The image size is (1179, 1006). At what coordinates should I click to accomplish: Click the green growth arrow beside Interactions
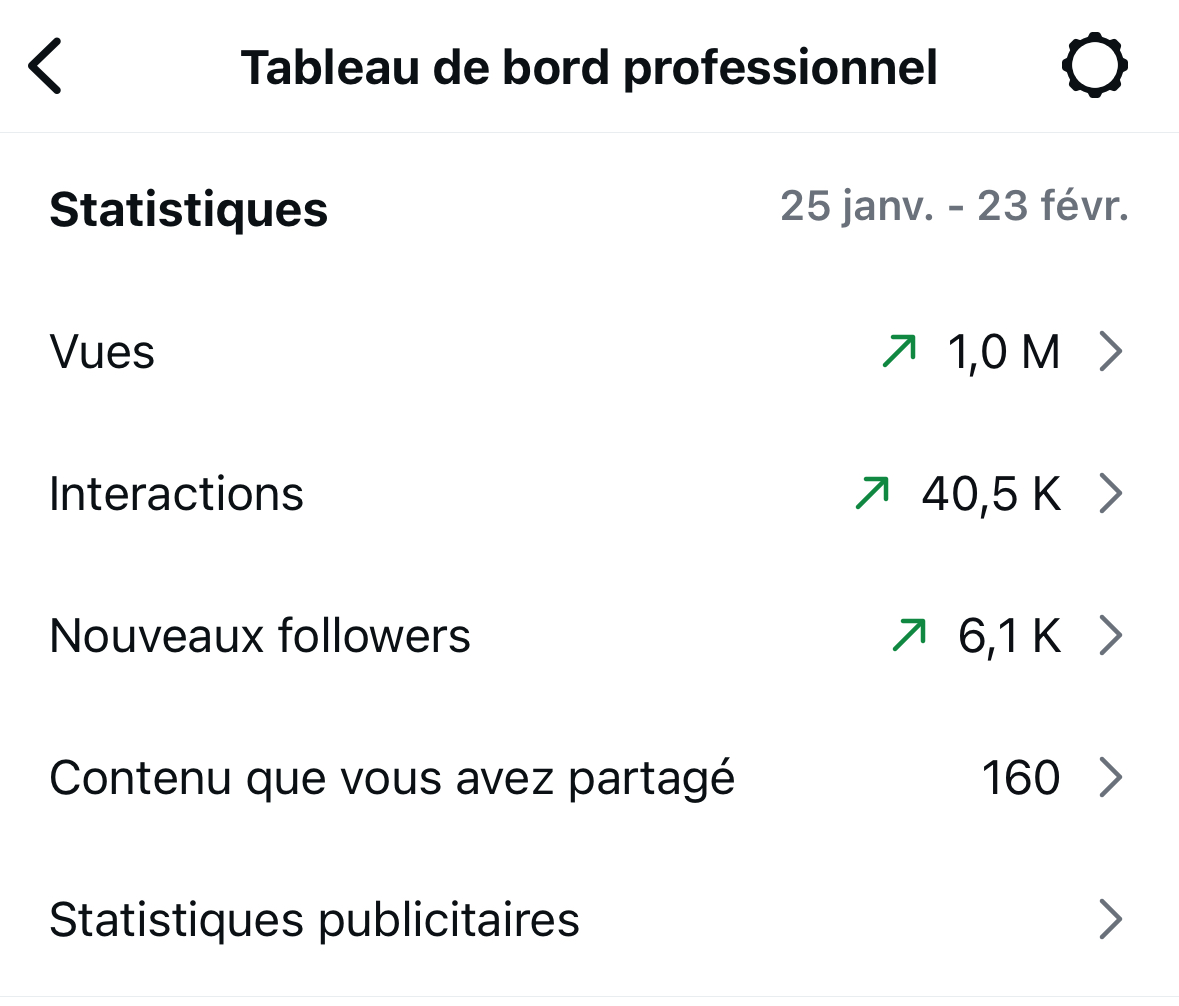(x=871, y=492)
